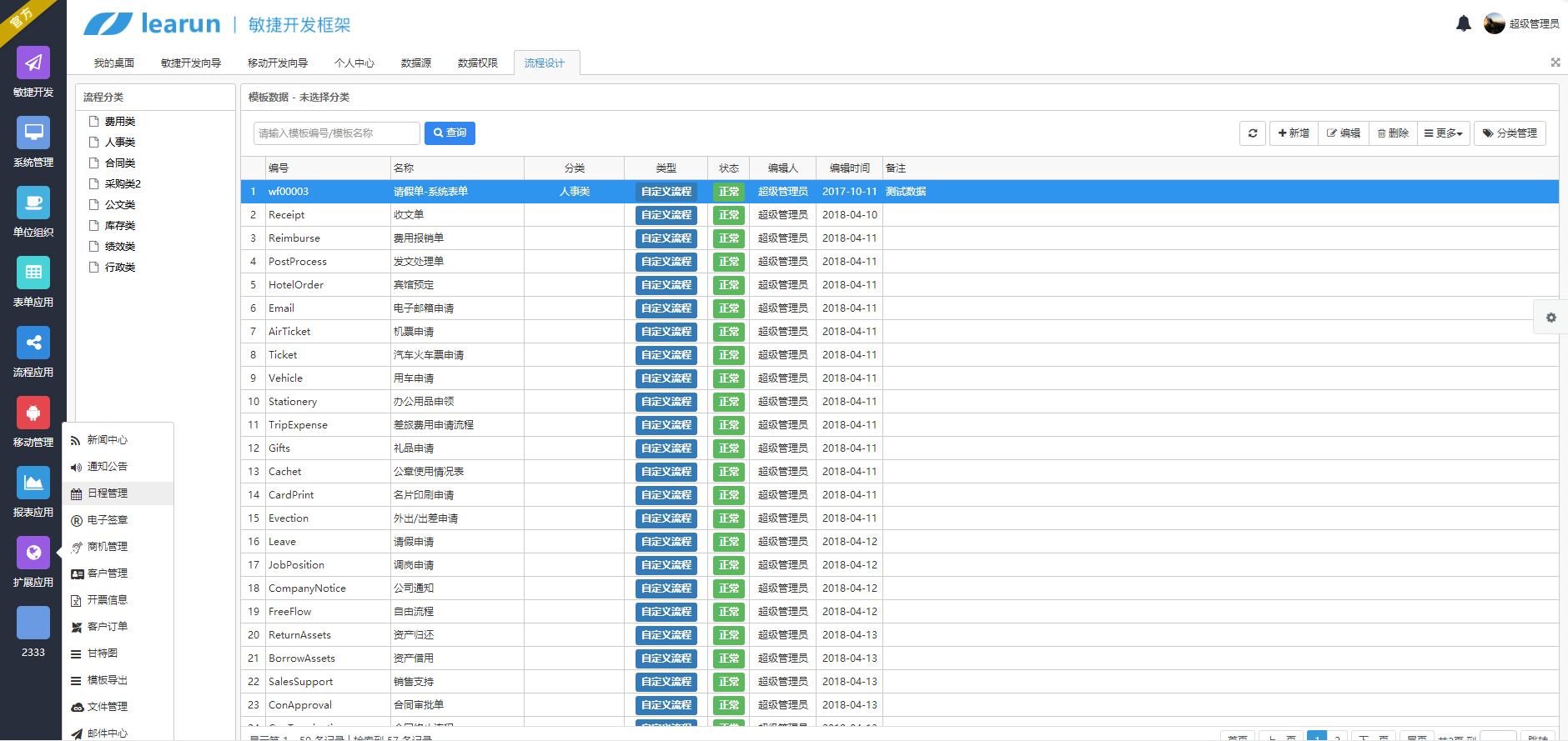Click the notification bell icon
Viewport: 1568px width, 741px height.
[1464, 24]
